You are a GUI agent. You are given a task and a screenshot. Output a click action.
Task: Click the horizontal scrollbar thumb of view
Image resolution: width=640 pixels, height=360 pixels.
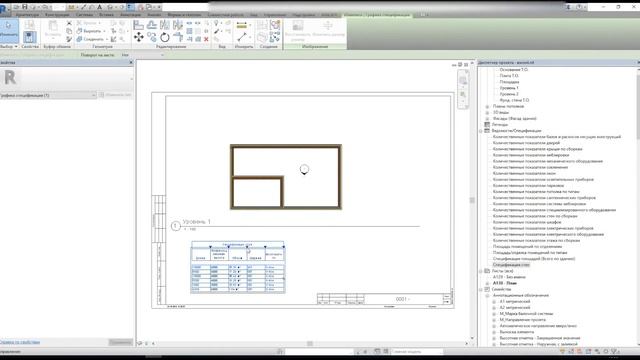click(310, 344)
